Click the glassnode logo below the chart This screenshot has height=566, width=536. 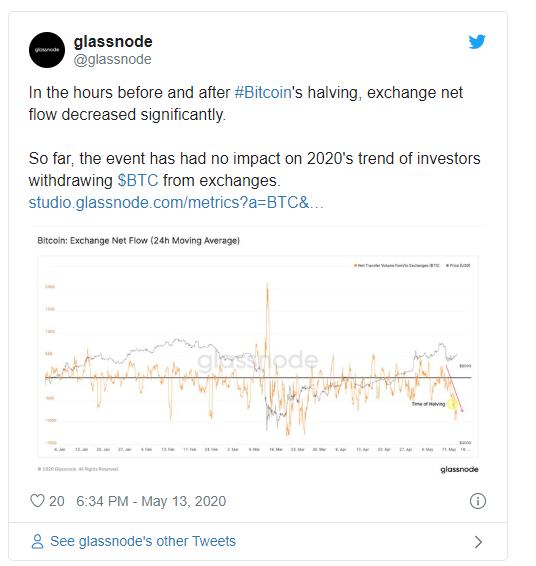459,469
